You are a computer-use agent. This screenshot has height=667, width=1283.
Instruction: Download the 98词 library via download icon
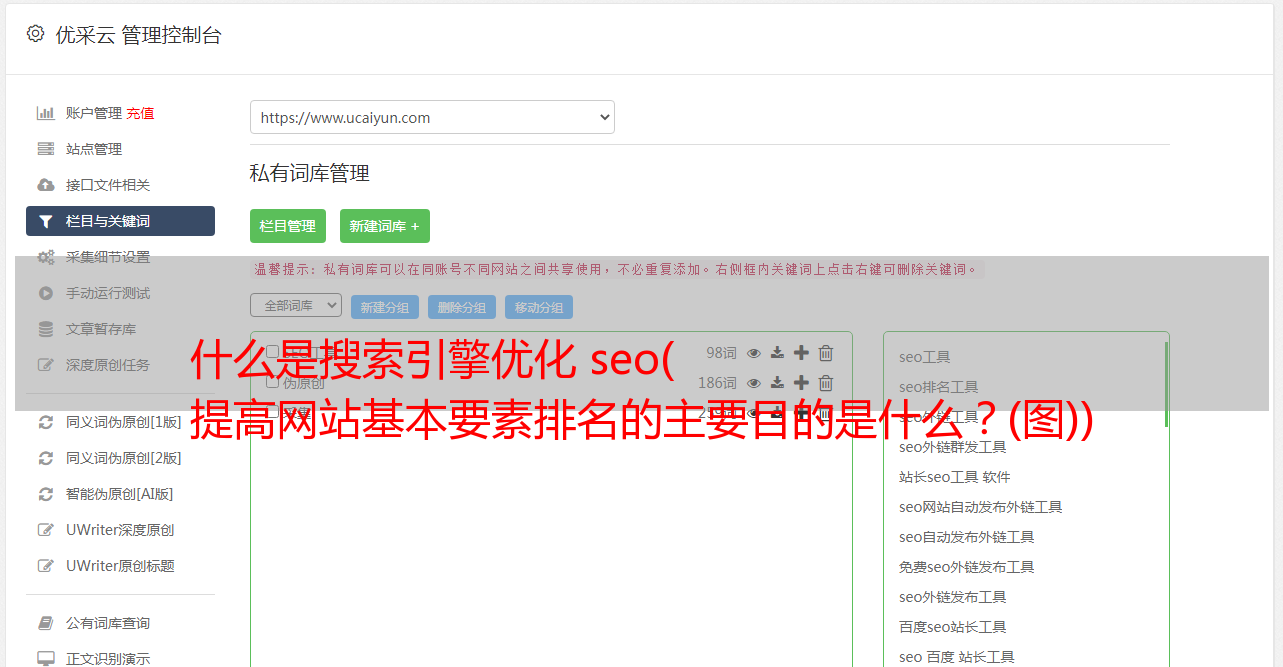777,353
